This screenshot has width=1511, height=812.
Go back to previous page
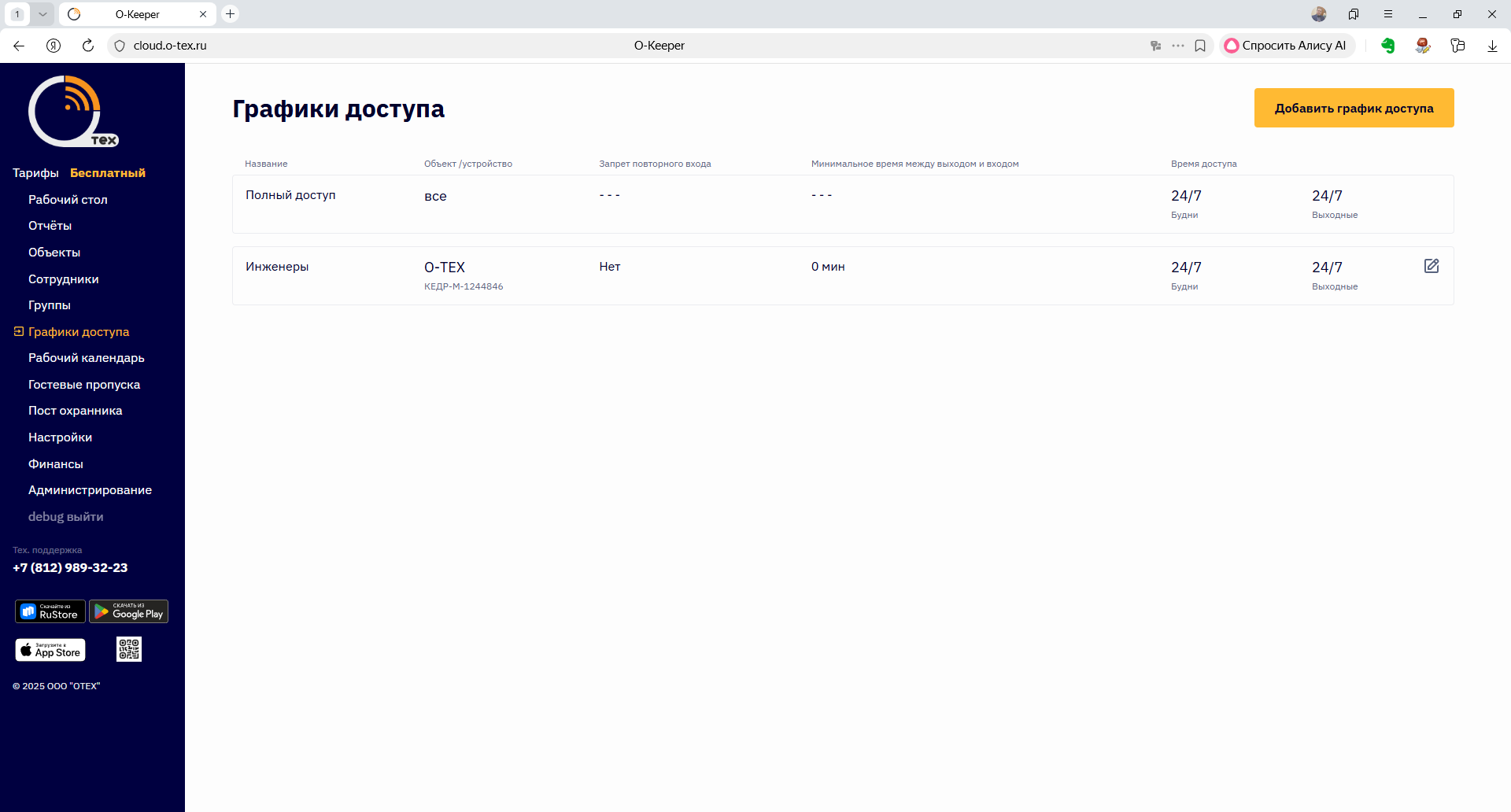(x=19, y=46)
